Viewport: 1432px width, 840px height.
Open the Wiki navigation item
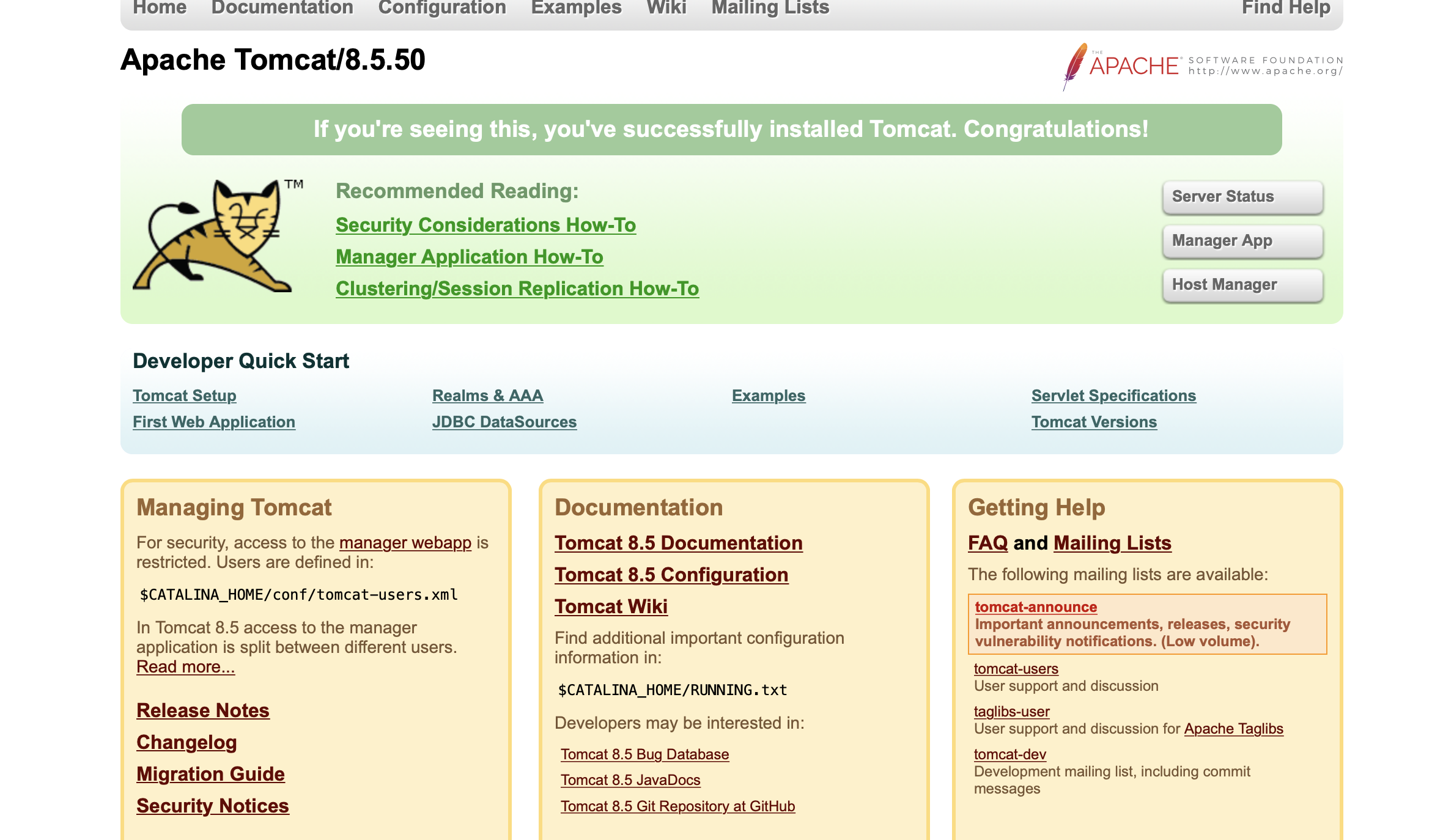click(x=666, y=8)
